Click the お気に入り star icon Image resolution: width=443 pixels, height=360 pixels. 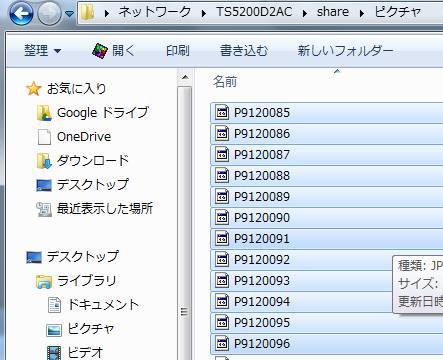coord(34,89)
